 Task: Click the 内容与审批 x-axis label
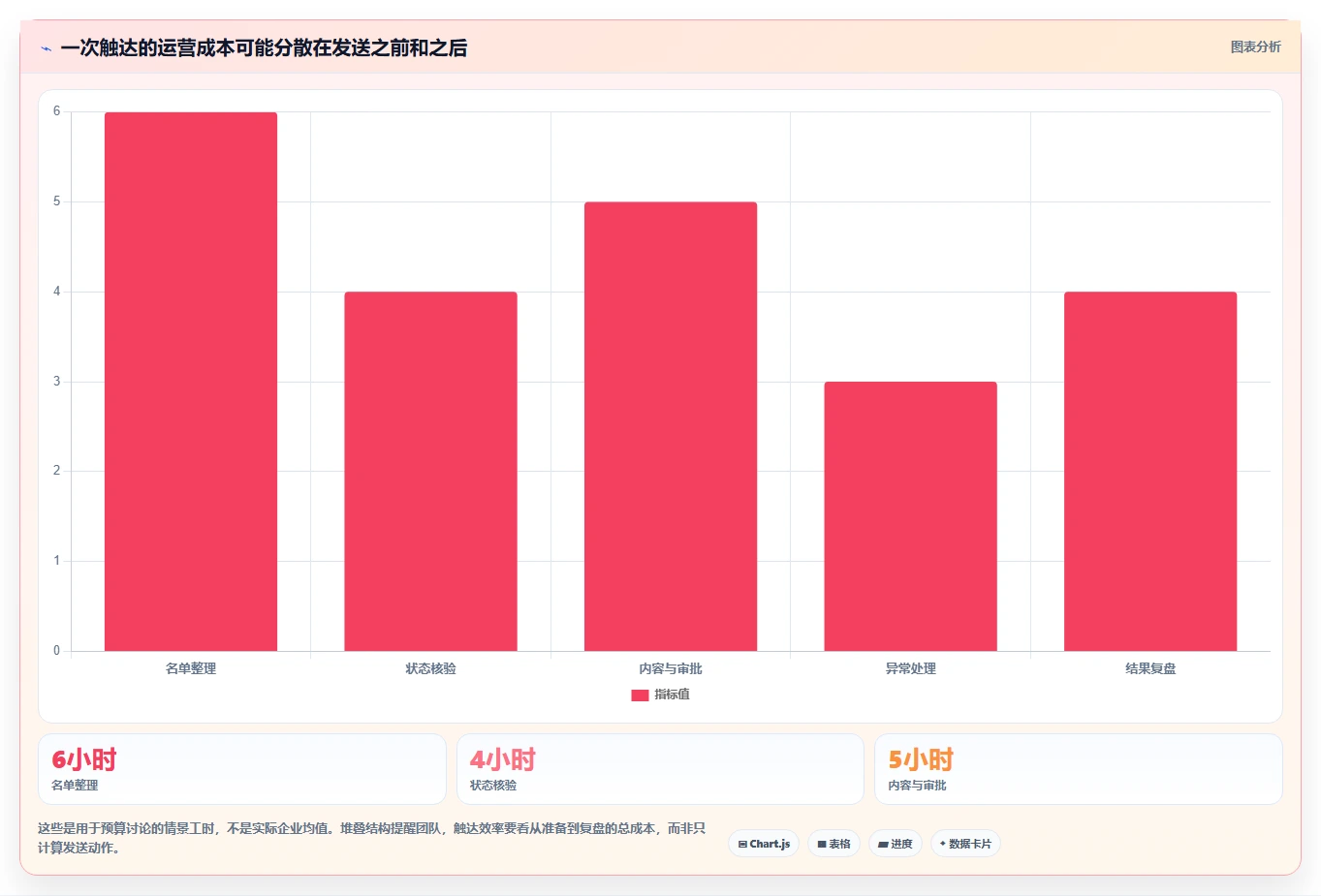pos(671,668)
